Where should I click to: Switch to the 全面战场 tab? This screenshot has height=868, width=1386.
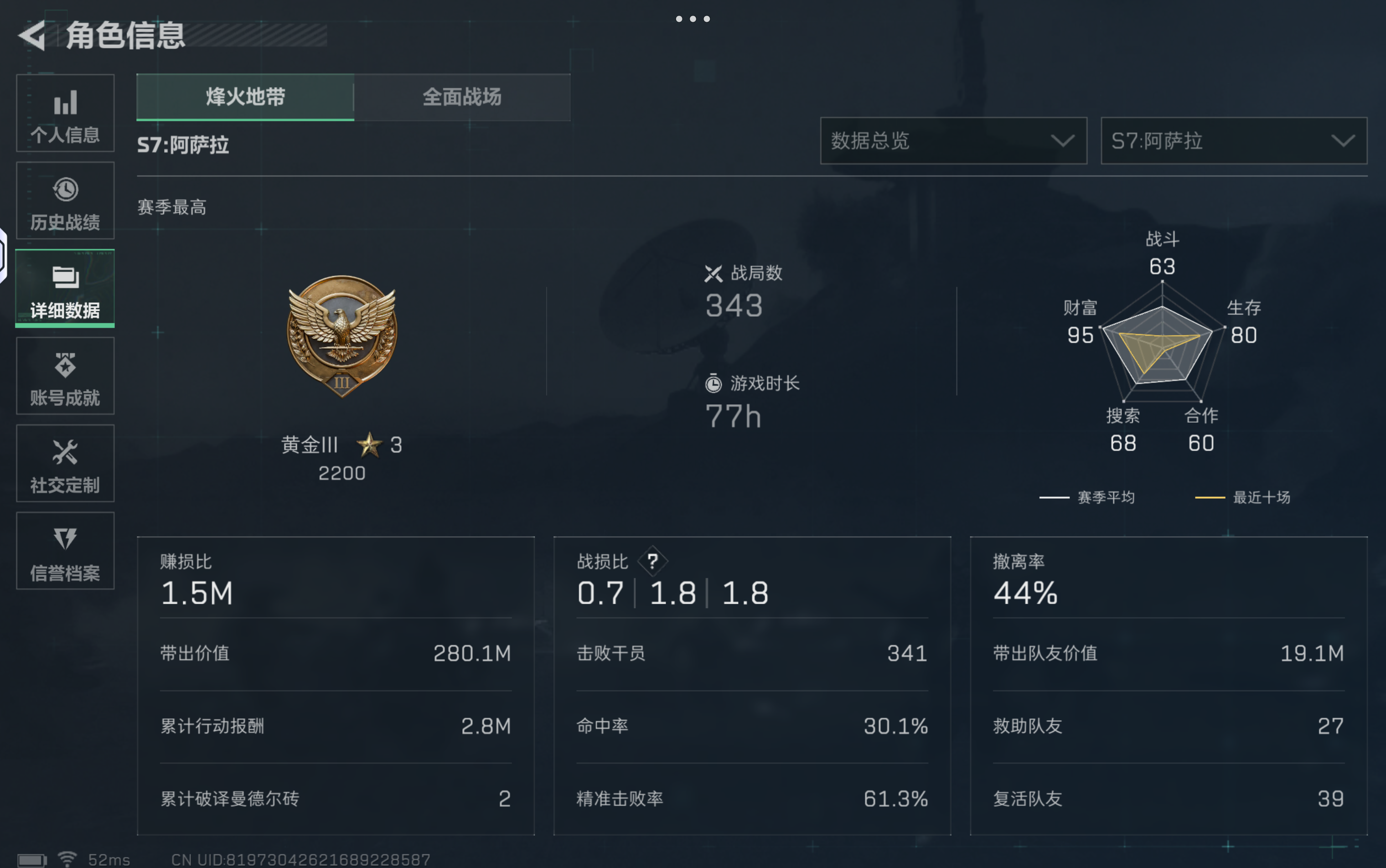click(x=462, y=97)
